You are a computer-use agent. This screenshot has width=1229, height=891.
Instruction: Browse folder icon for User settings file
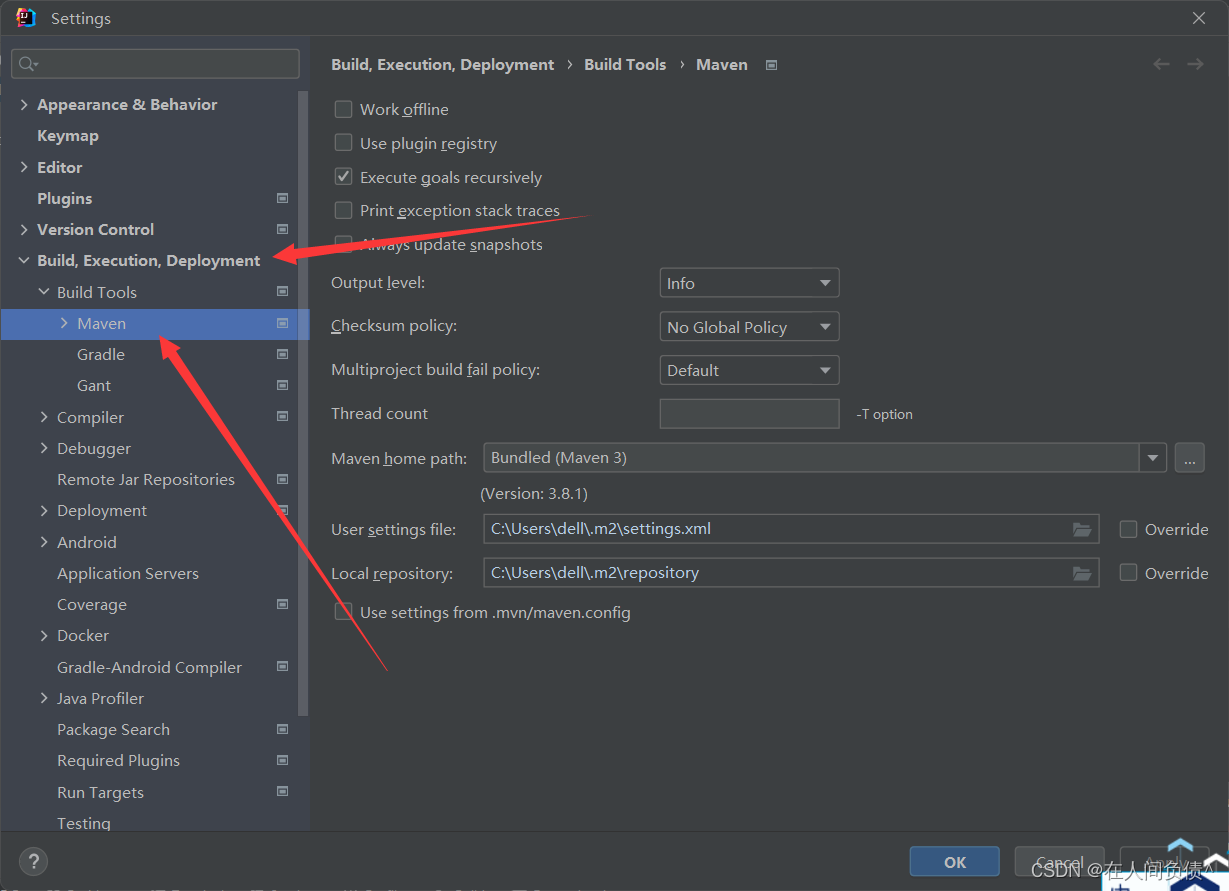[1082, 529]
